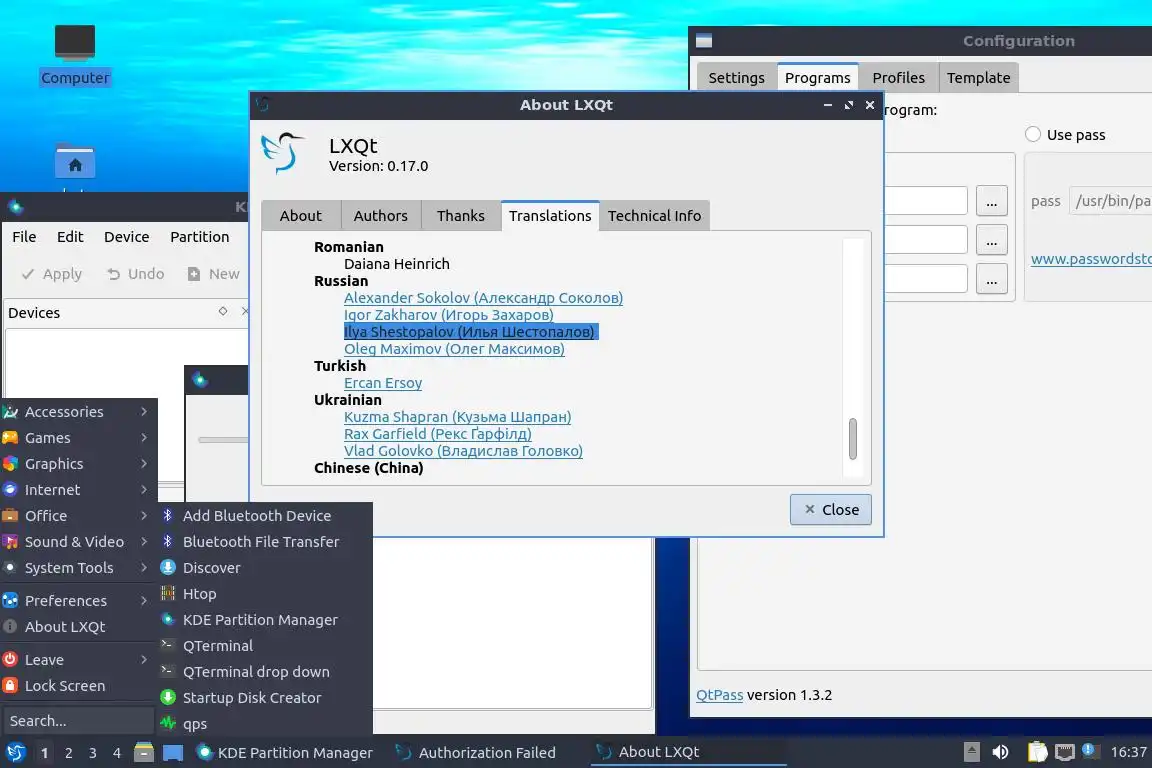
Task: Open Alexander Sokolov translator link
Action: pyautogui.click(x=483, y=298)
